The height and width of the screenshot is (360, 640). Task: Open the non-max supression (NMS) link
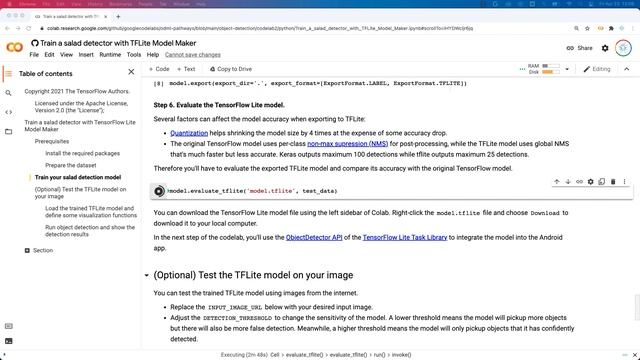point(348,144)
